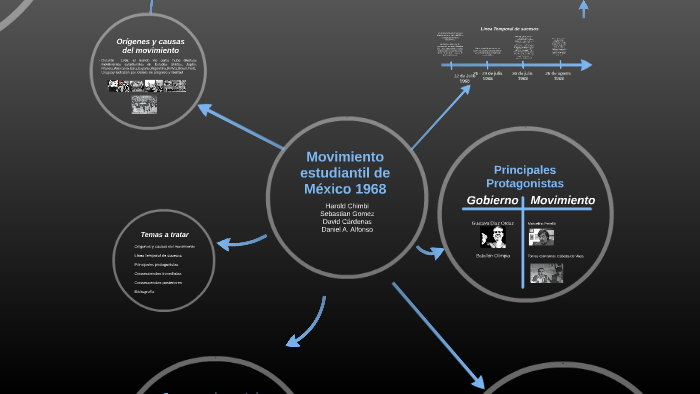Select the author name "David Cárdenas"
This screenshot has height=394, width=700.
347,221
